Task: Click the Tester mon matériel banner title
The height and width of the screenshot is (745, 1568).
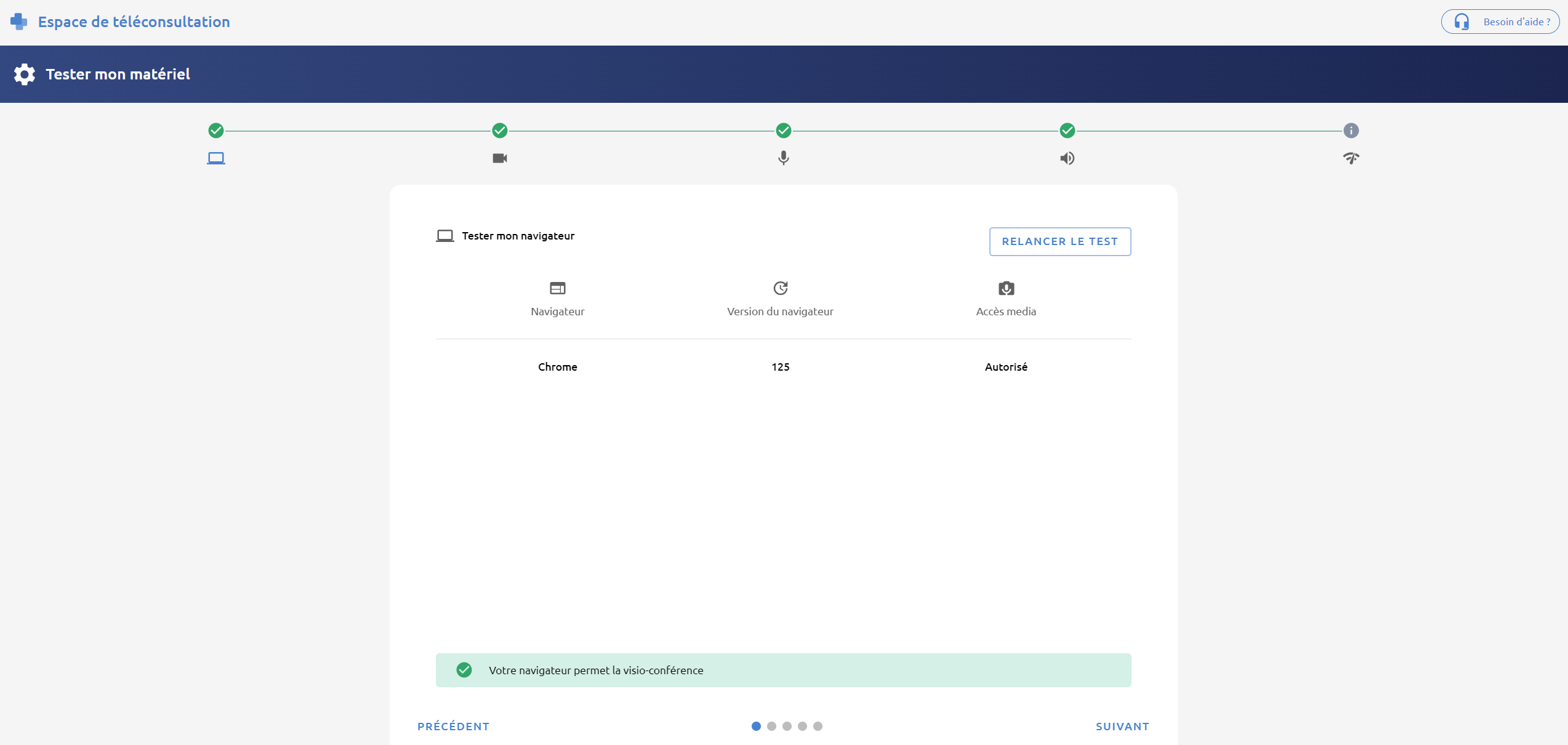Action: point(118,74)
